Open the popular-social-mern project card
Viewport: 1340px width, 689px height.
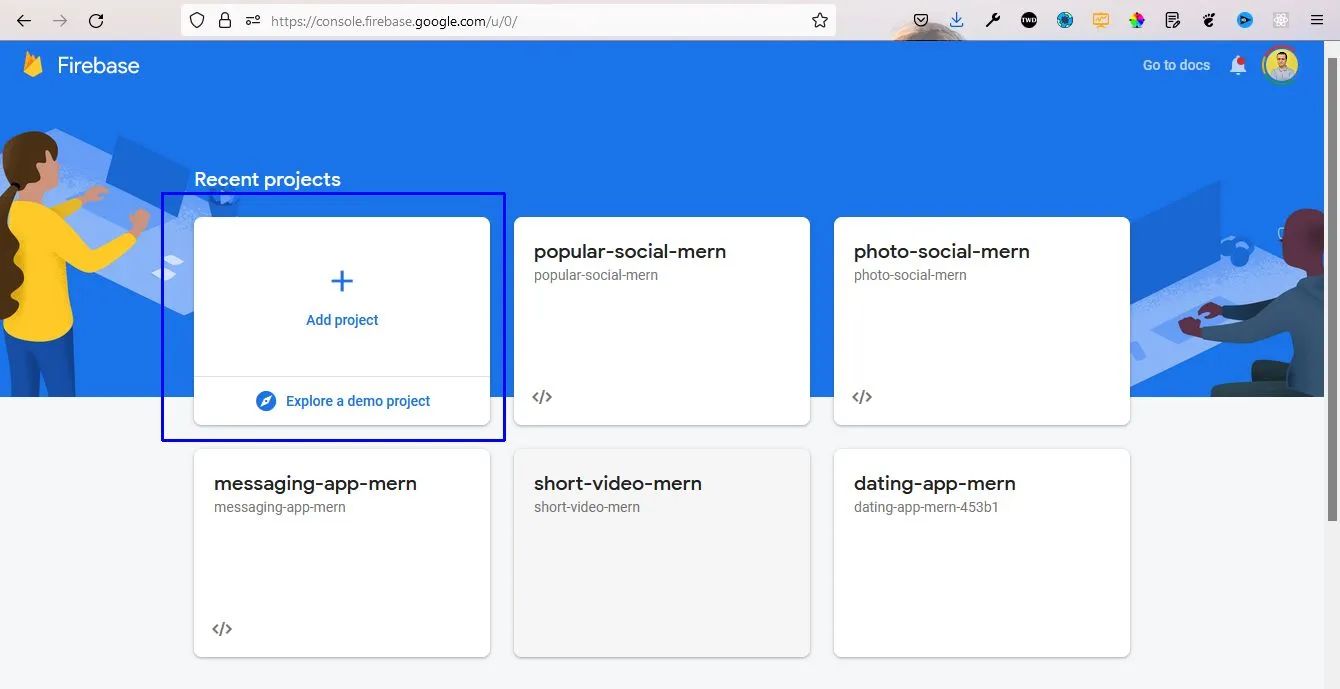662,321
